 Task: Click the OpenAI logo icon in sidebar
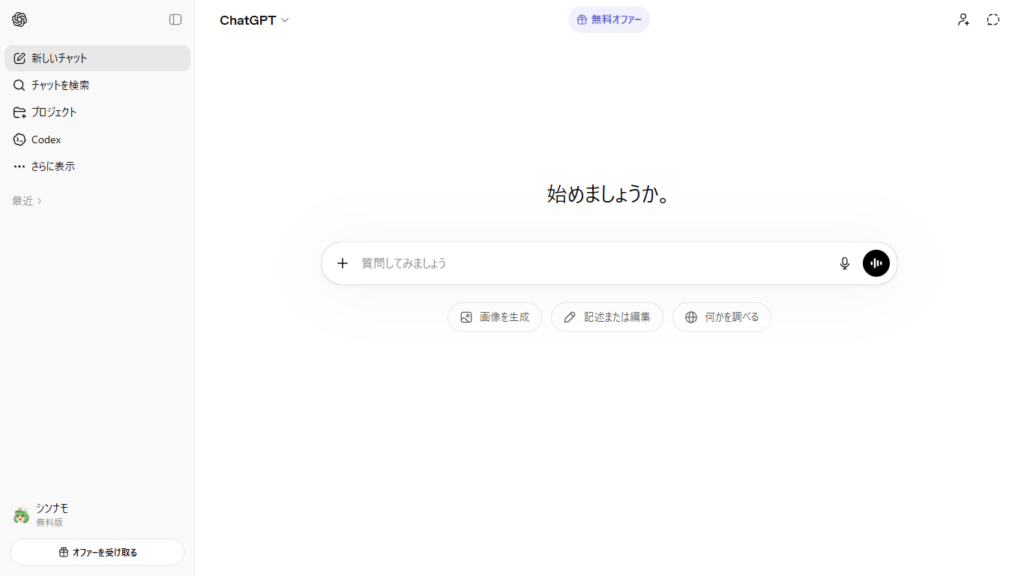20,20
